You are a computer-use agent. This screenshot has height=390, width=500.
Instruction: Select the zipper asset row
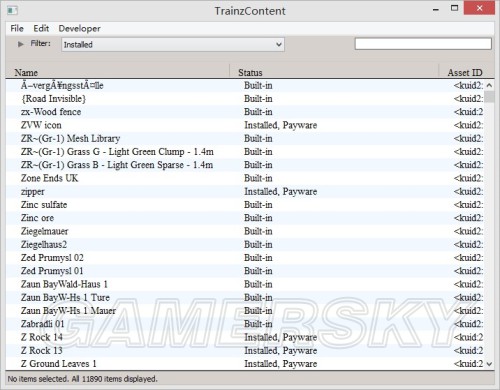click(x=245, y=192)
